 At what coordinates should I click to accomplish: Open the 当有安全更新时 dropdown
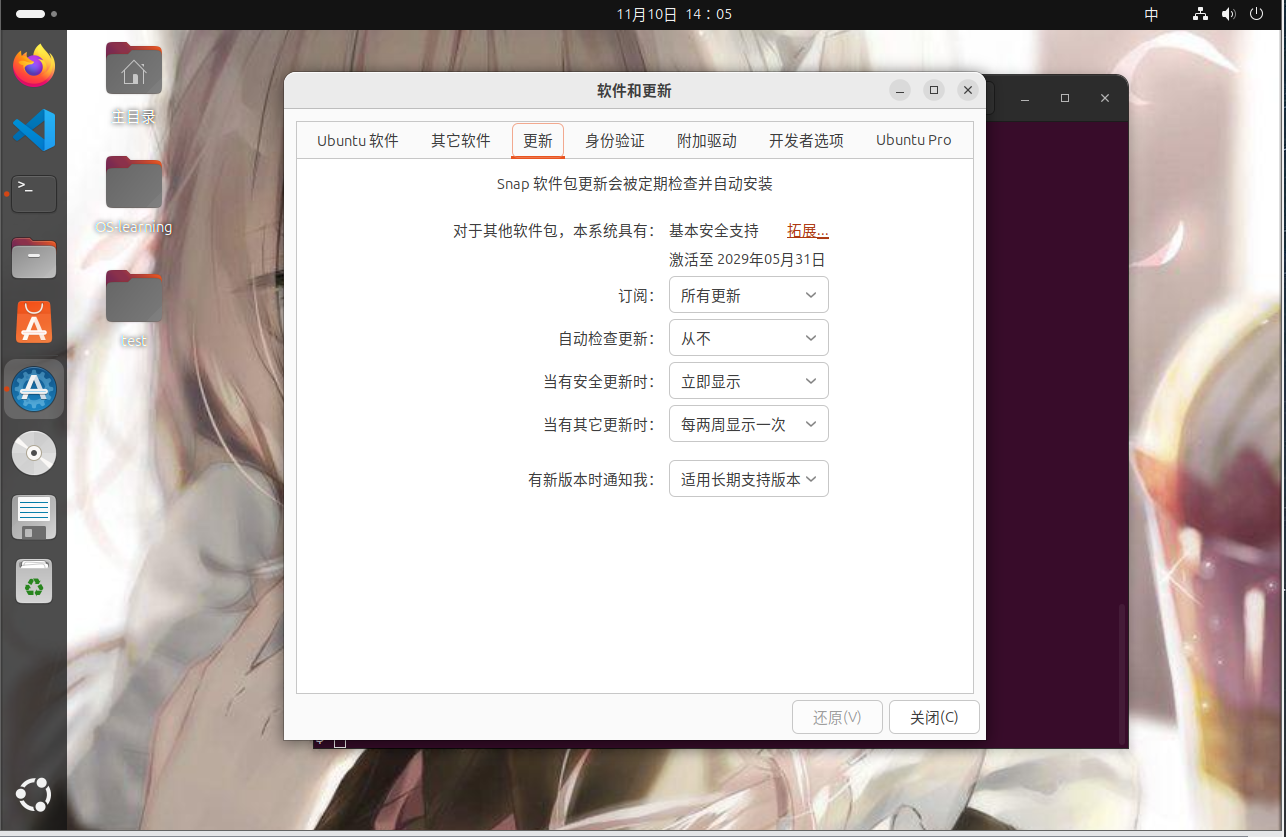(749, 381)
